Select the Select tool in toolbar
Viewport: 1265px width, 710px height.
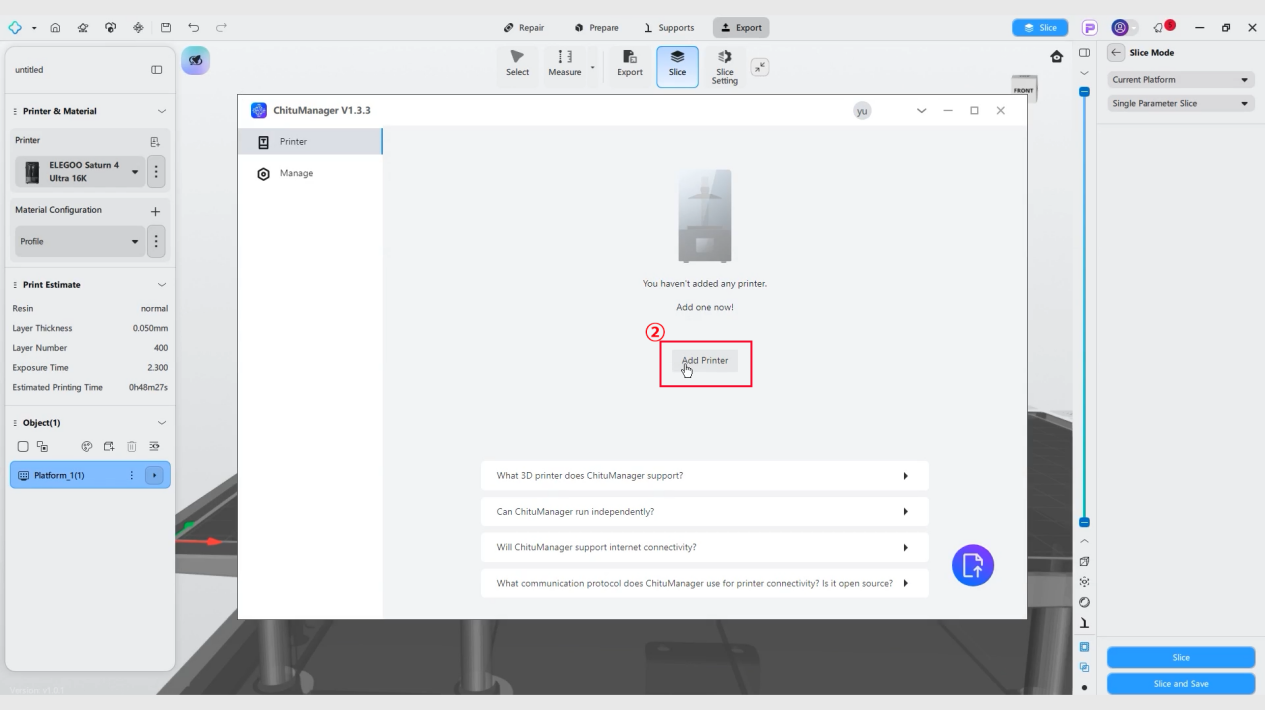point(517,63)
